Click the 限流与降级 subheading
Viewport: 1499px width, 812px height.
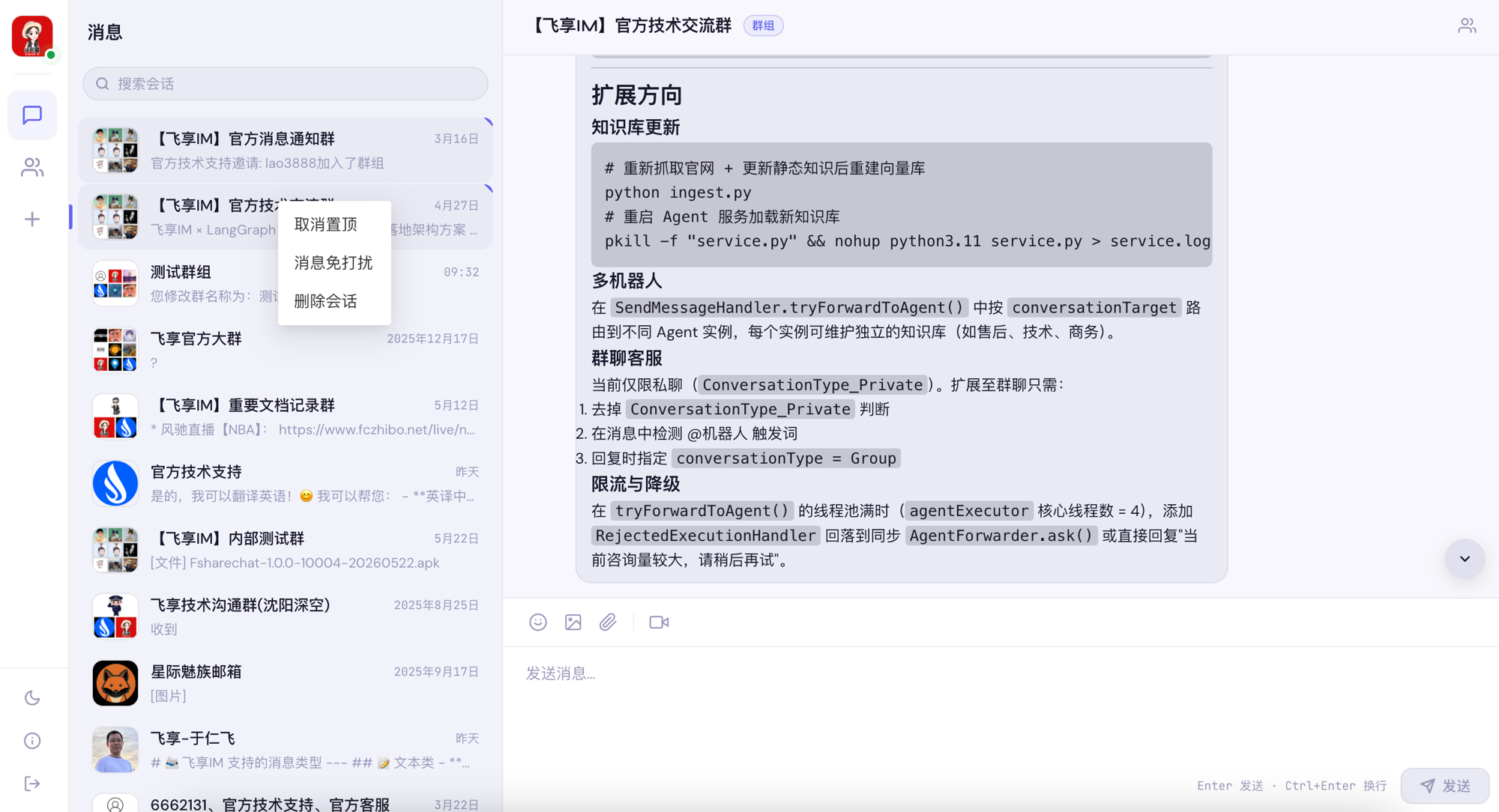point(636,485)
